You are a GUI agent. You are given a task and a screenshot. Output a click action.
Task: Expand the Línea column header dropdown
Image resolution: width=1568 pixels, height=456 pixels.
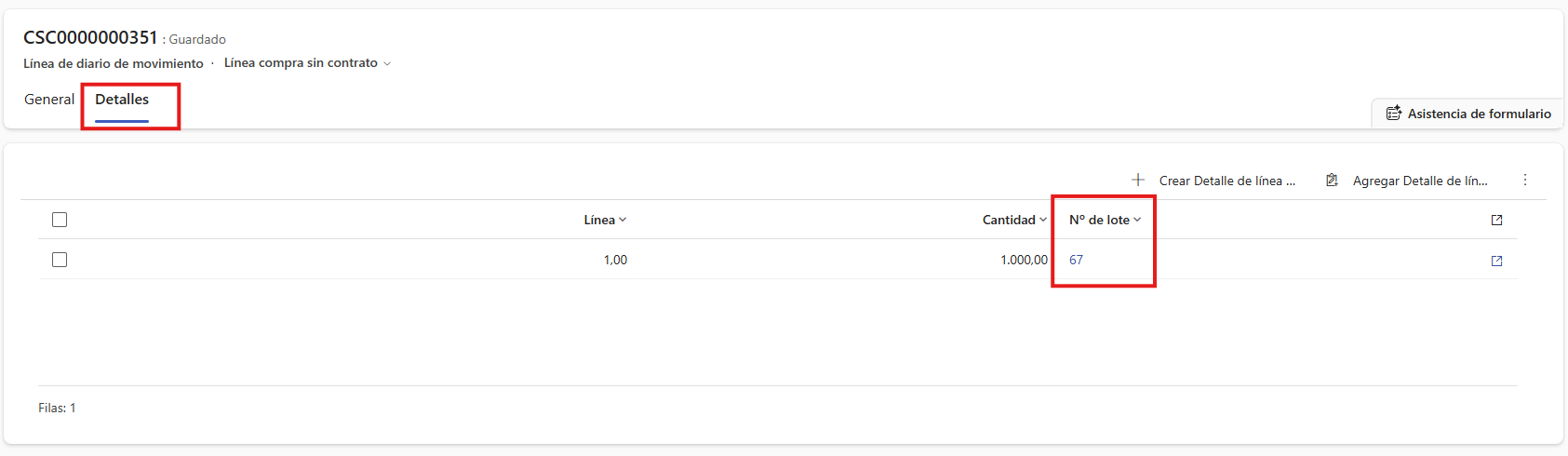pyautogui.click(x=623, y=220)
